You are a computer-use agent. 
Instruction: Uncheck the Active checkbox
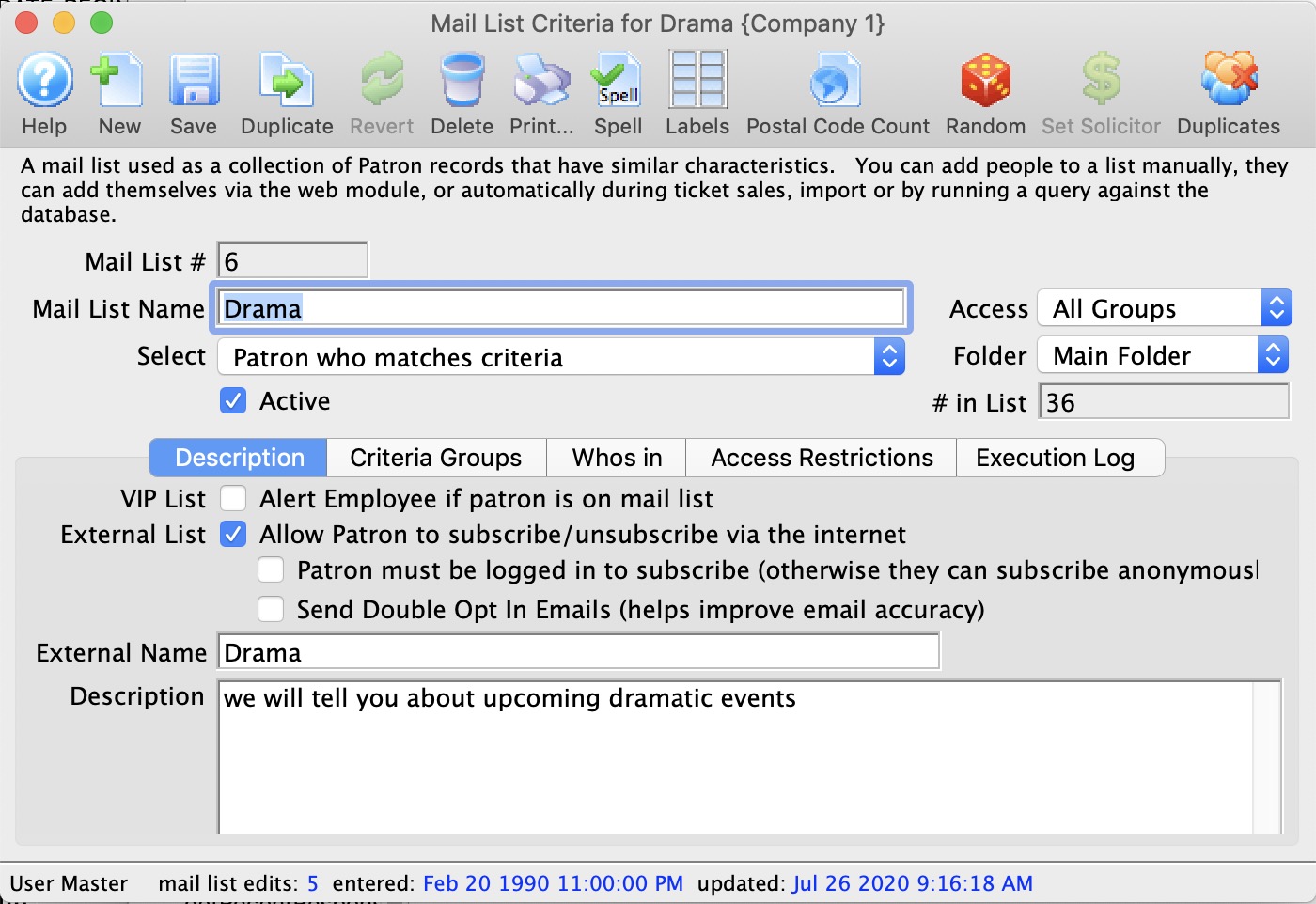pyautogui.click(x=233, y=400)
